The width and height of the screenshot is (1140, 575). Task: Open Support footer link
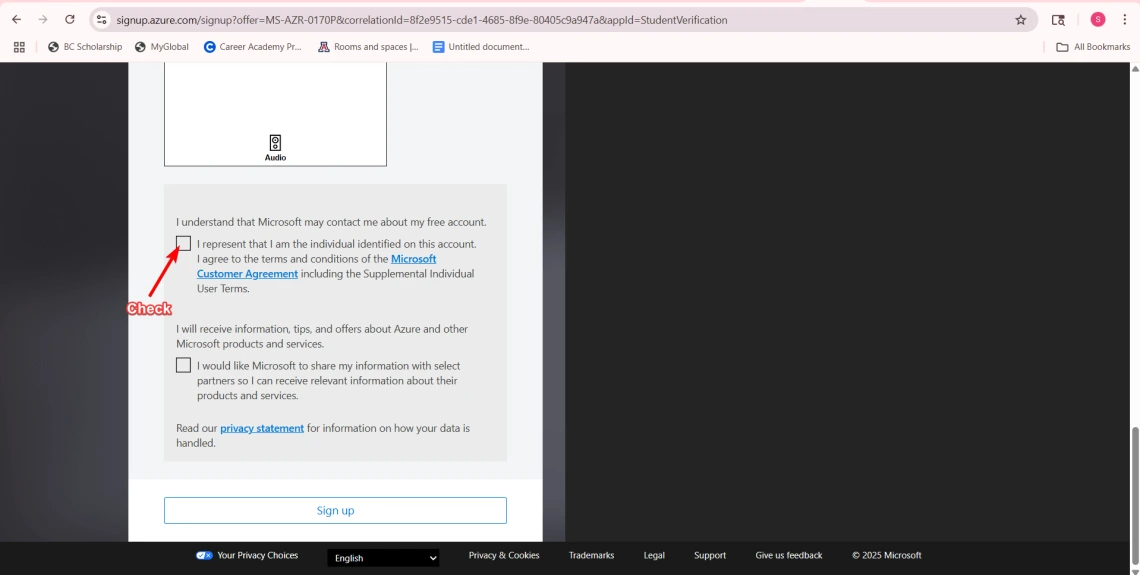pyautogui.click(x=710, y=555)
